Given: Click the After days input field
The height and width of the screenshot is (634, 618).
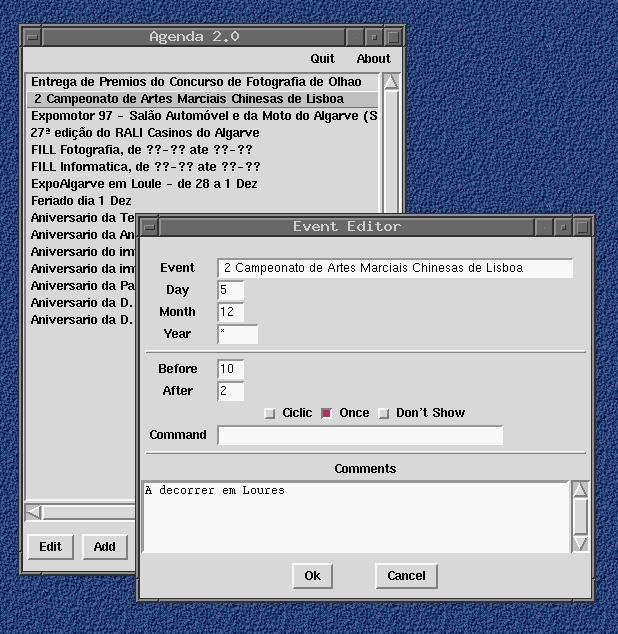Looking at the screenshot, I should click(231, 391).
